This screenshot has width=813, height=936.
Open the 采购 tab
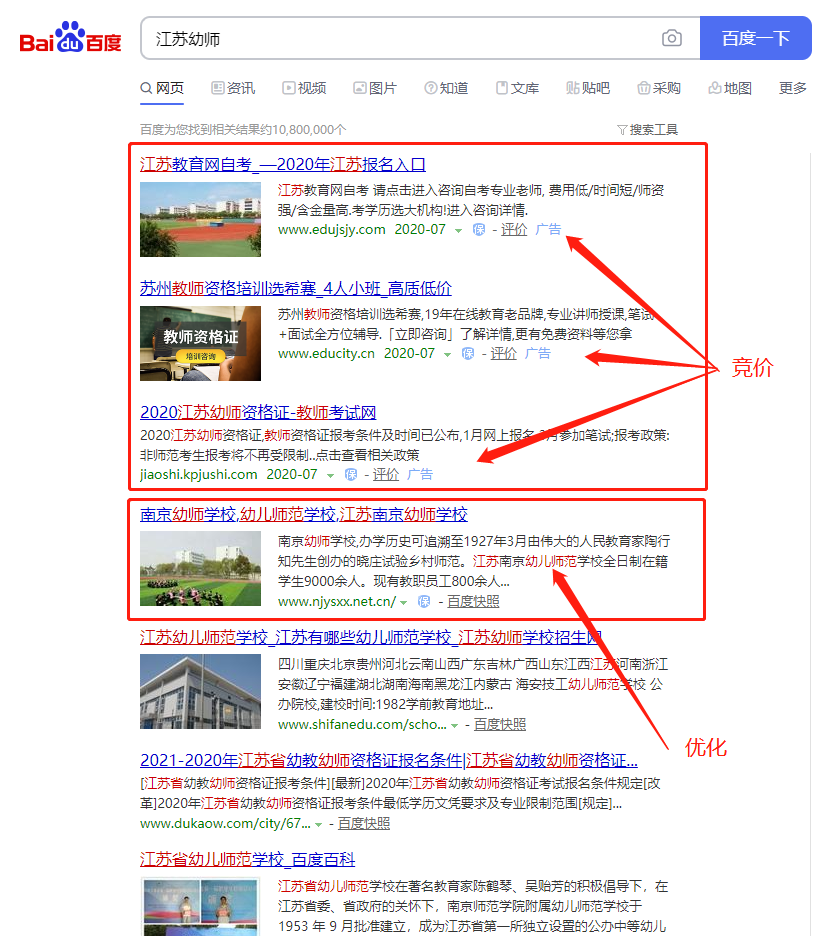(659, 88)
